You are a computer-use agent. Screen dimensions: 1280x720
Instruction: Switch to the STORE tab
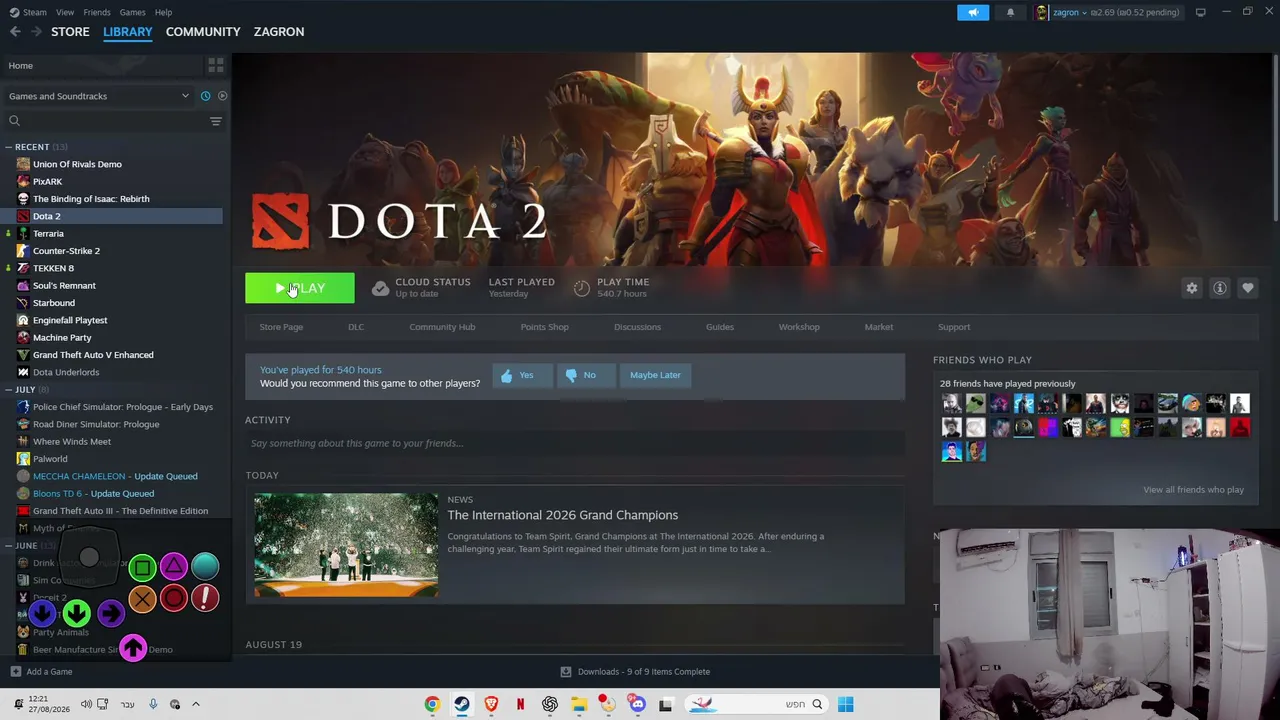point(70,32)
